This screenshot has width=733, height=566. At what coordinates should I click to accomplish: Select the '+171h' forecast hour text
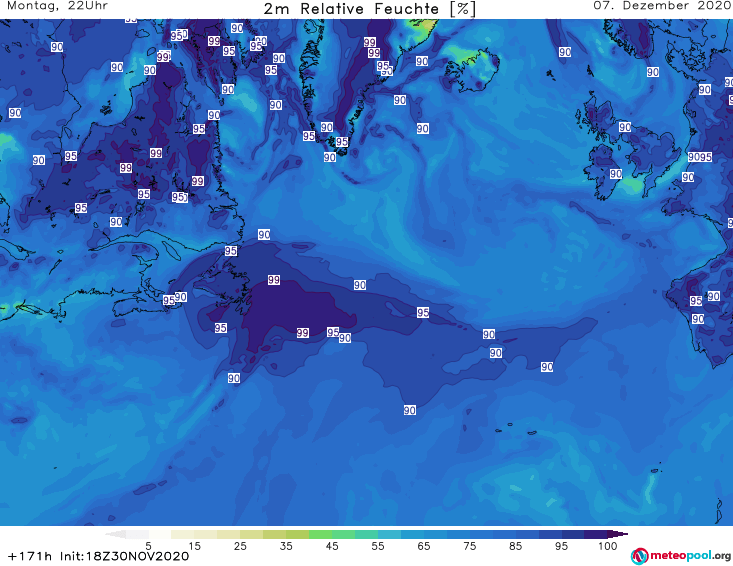[30, 556]
